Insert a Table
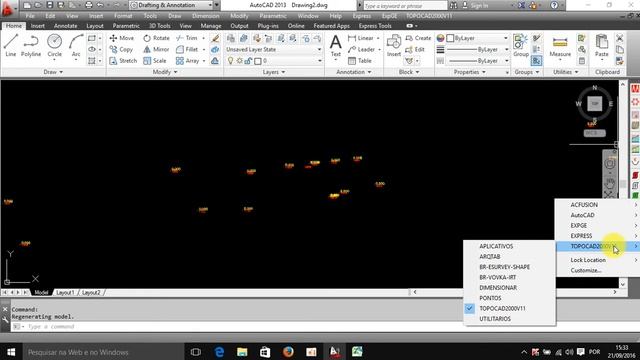640x360 pixels. pyautogui.click(x=360, y=61)
